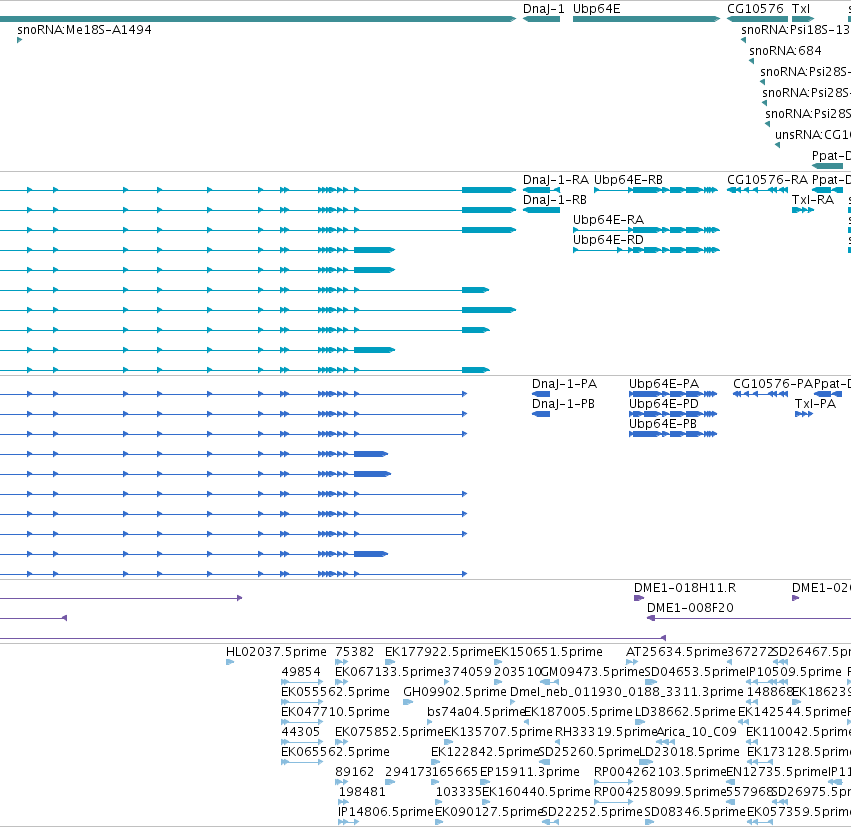851x827 pixels.
Task: Select the snoRNA:684 label
Action: (785, 51)
